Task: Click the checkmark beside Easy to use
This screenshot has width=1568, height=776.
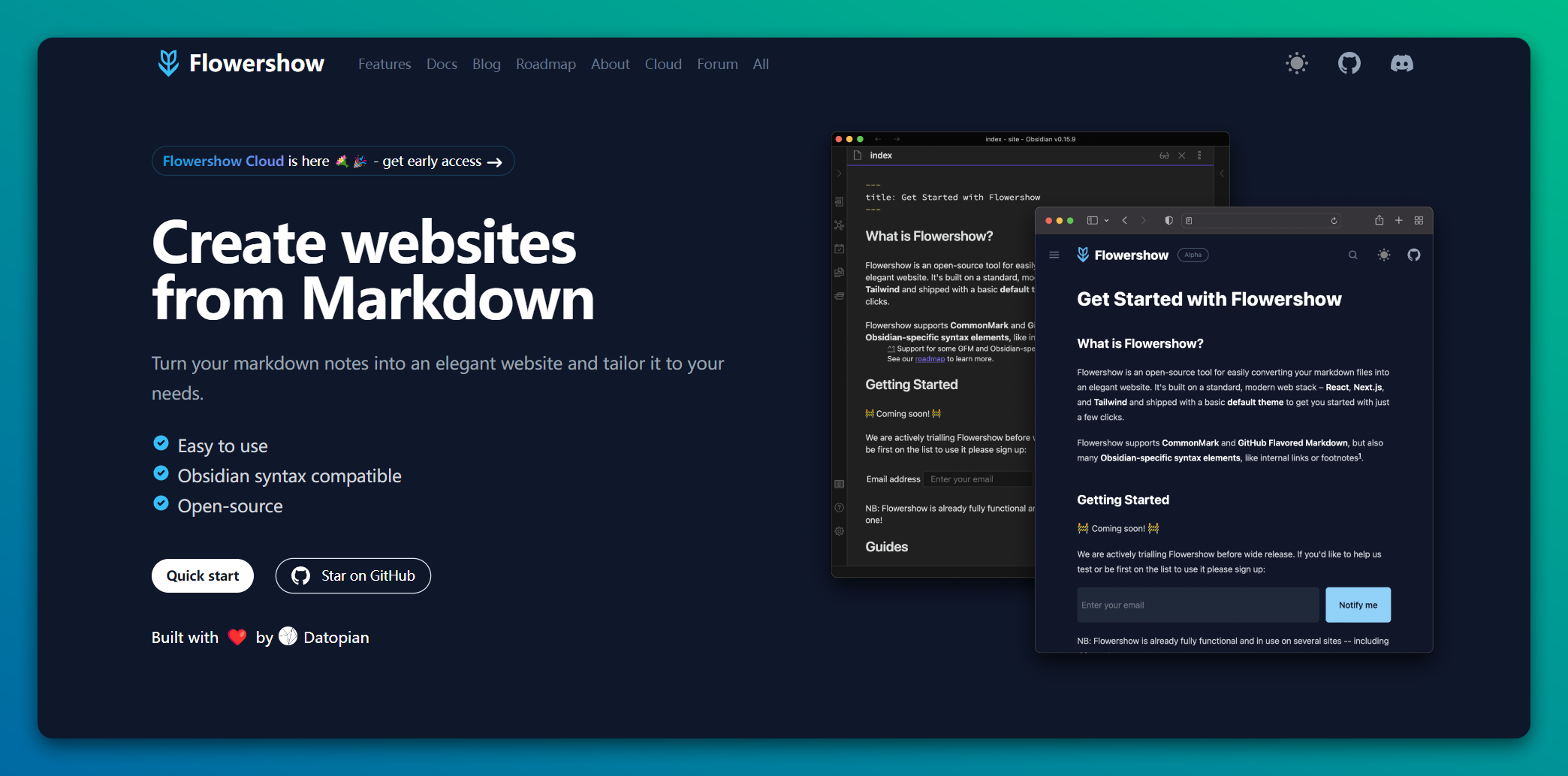Action: (x=161, y=443)
